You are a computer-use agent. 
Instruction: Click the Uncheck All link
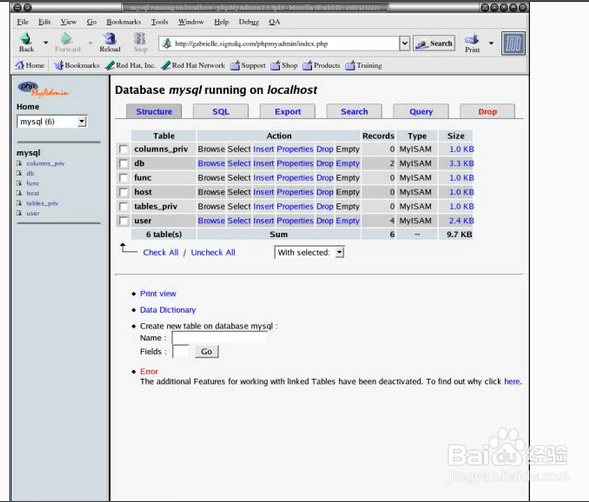click(213, 253)
